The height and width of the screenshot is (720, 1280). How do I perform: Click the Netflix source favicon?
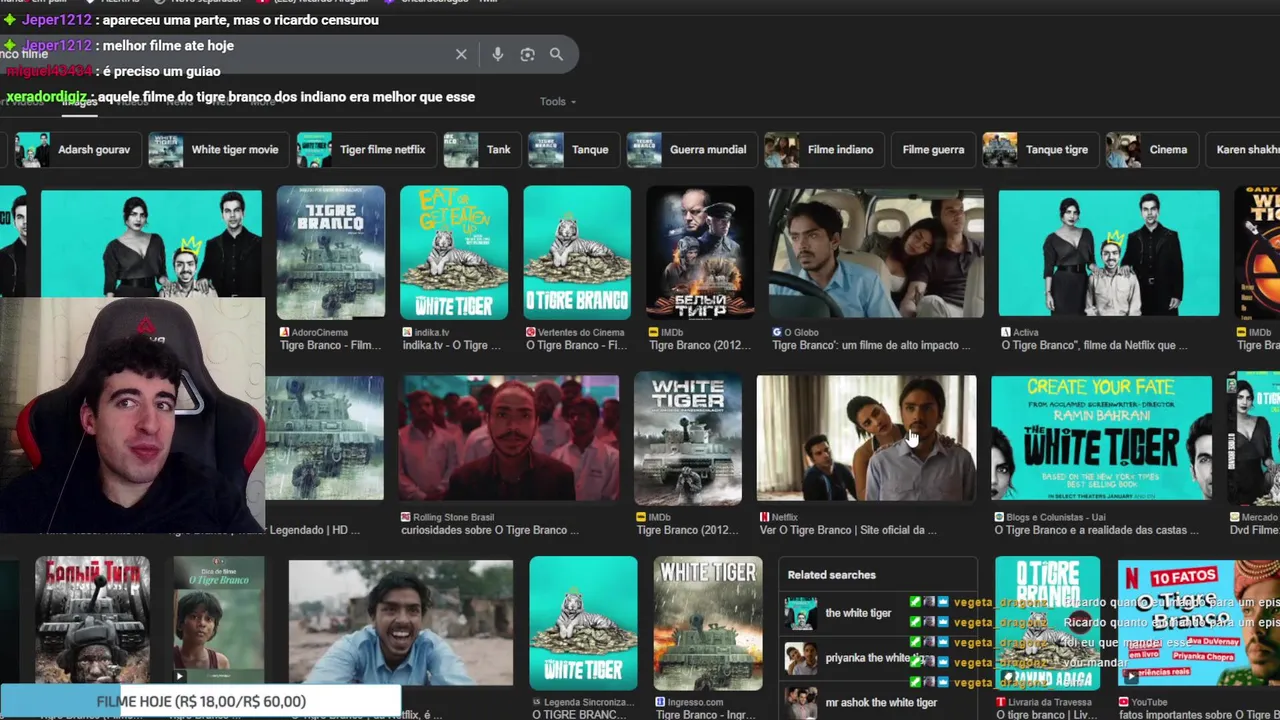[765, 517]
